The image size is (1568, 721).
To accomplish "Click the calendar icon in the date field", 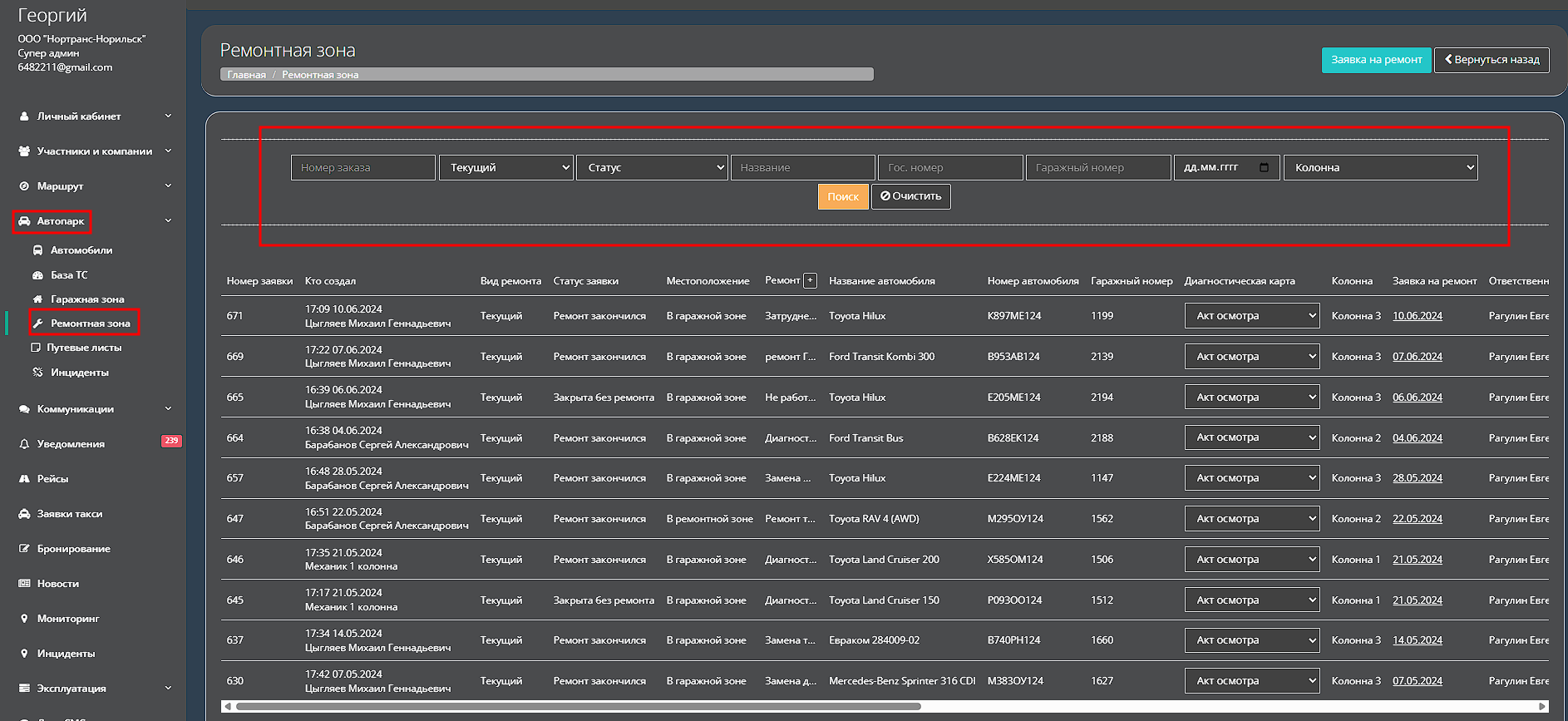I will 1264,167.
